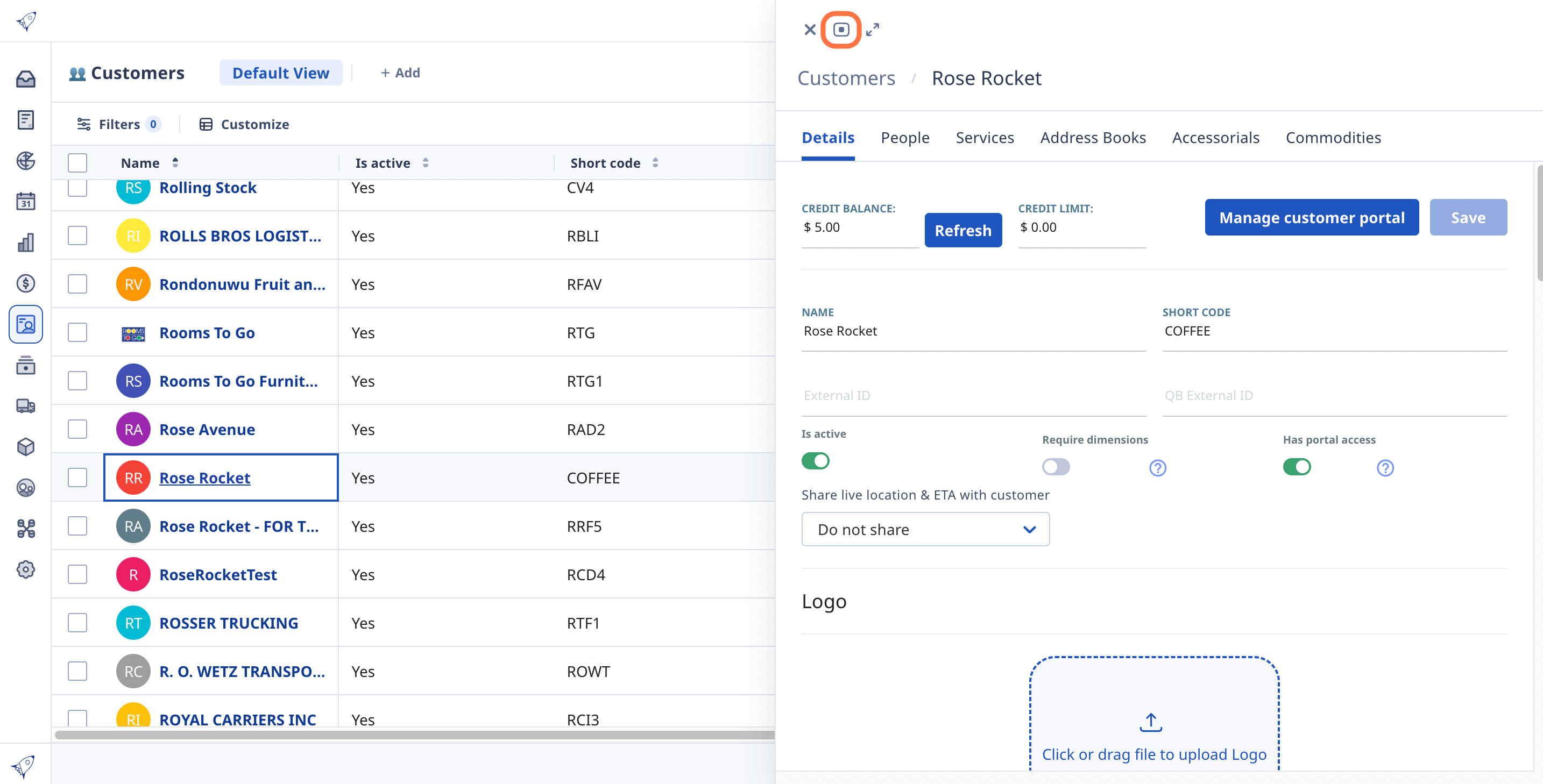Screen dimensions: 1543x784
Task: Check the Rose Rocket row checkbox
Action: coord(77,478)
